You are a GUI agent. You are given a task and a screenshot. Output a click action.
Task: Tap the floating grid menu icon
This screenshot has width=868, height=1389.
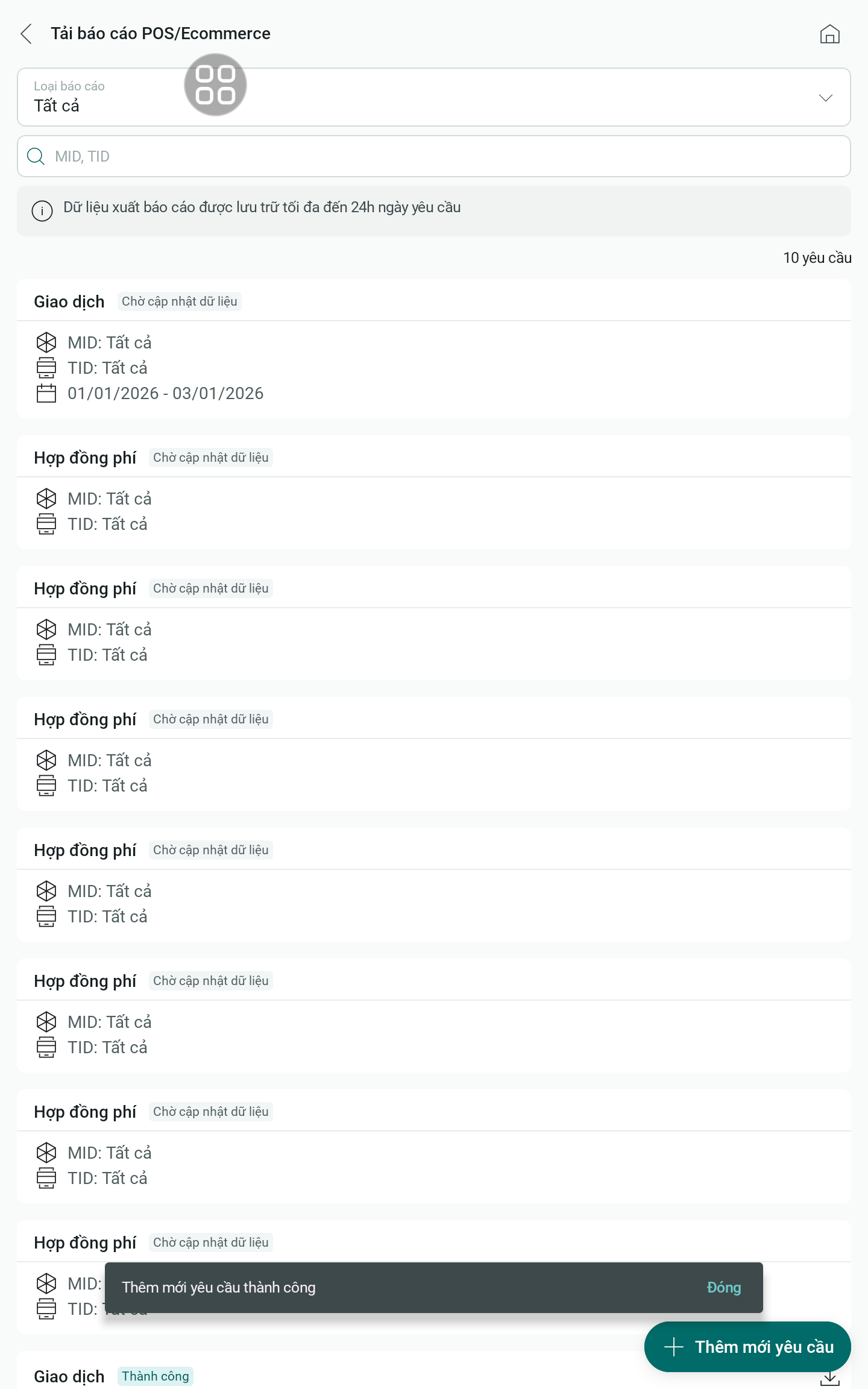point(215,85)
